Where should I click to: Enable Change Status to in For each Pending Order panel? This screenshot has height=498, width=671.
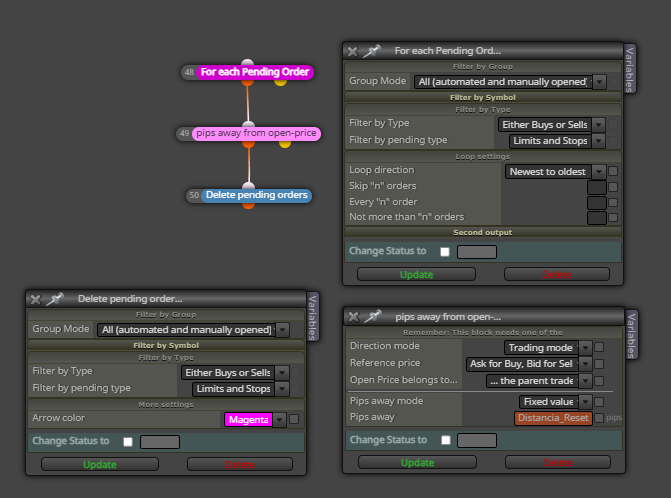(x=445, y=252)
